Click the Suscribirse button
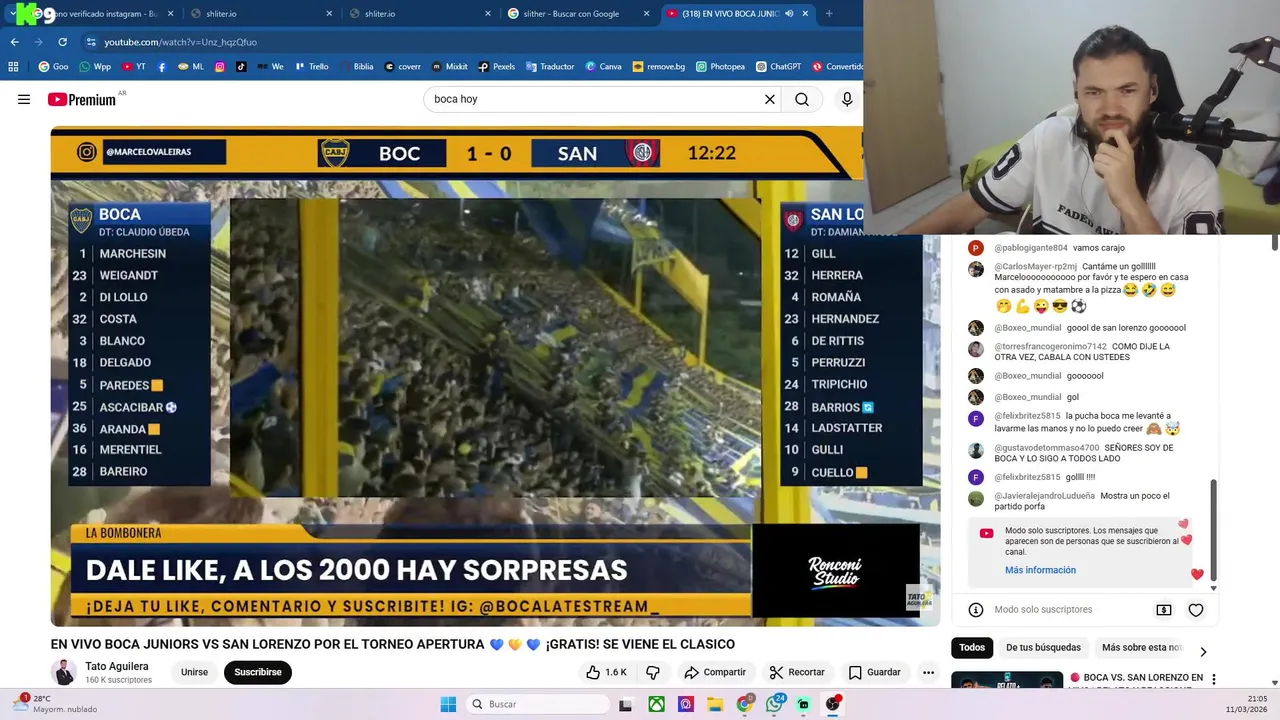Image resolution: width=1280 pixels, height=720 pixels. [x=258, y=672]
